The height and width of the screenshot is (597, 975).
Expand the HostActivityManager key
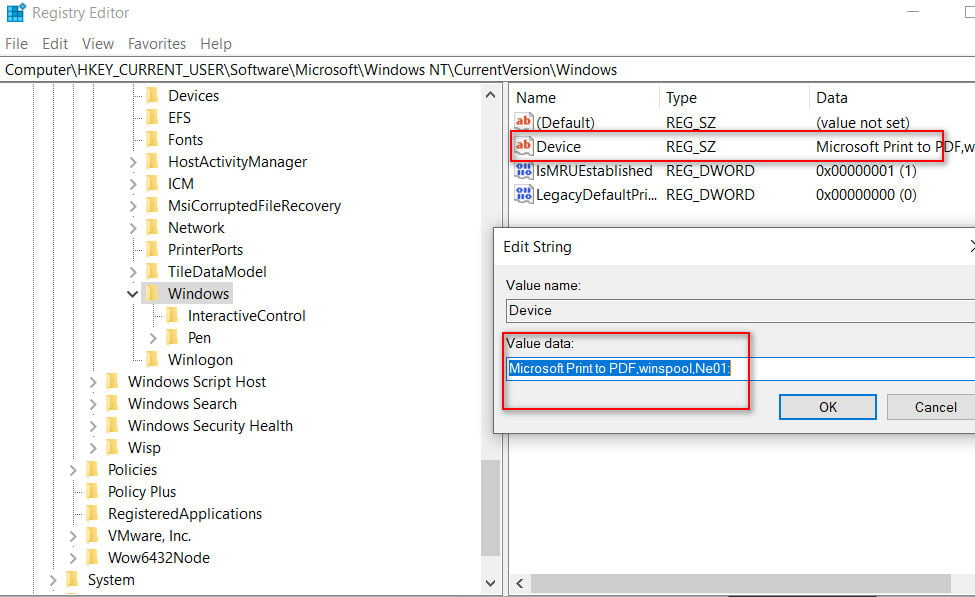[x=133, y=162]
